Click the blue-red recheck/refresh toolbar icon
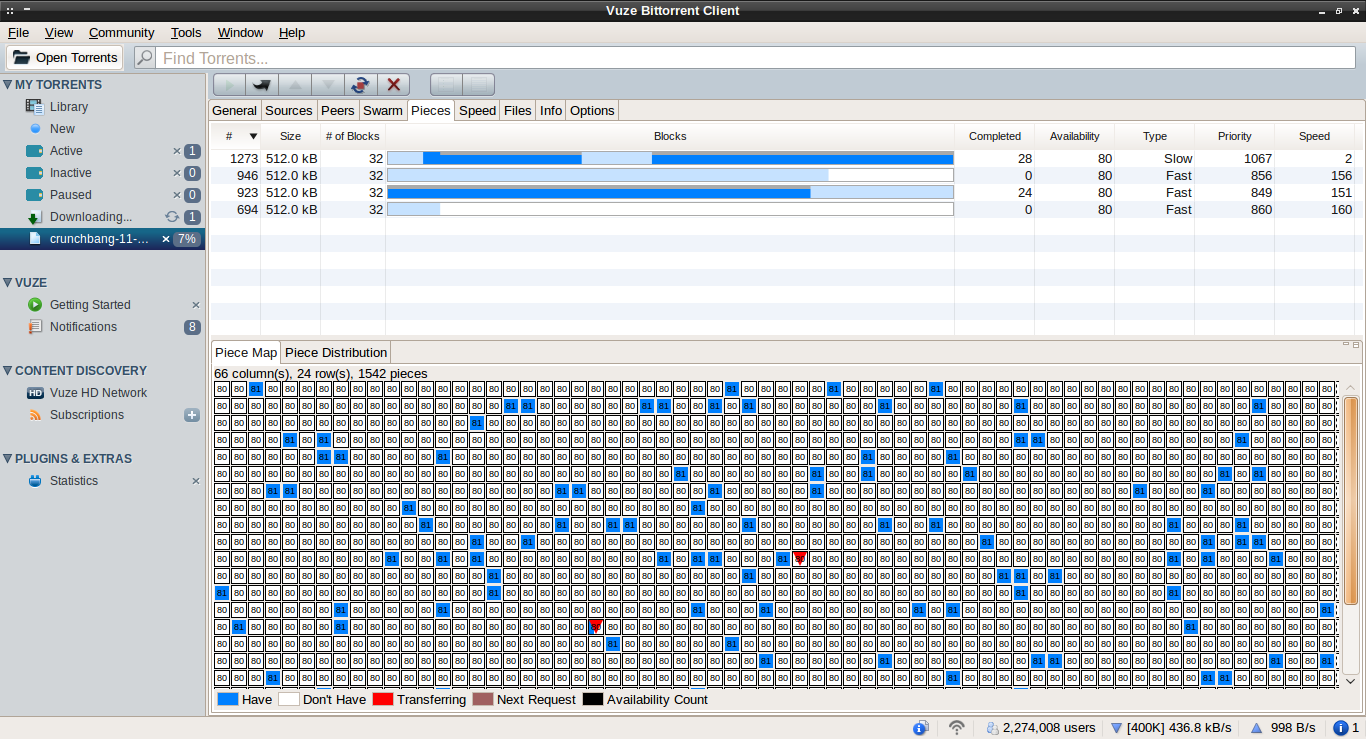Viewport: 1366px width, 739px height. 360,85
